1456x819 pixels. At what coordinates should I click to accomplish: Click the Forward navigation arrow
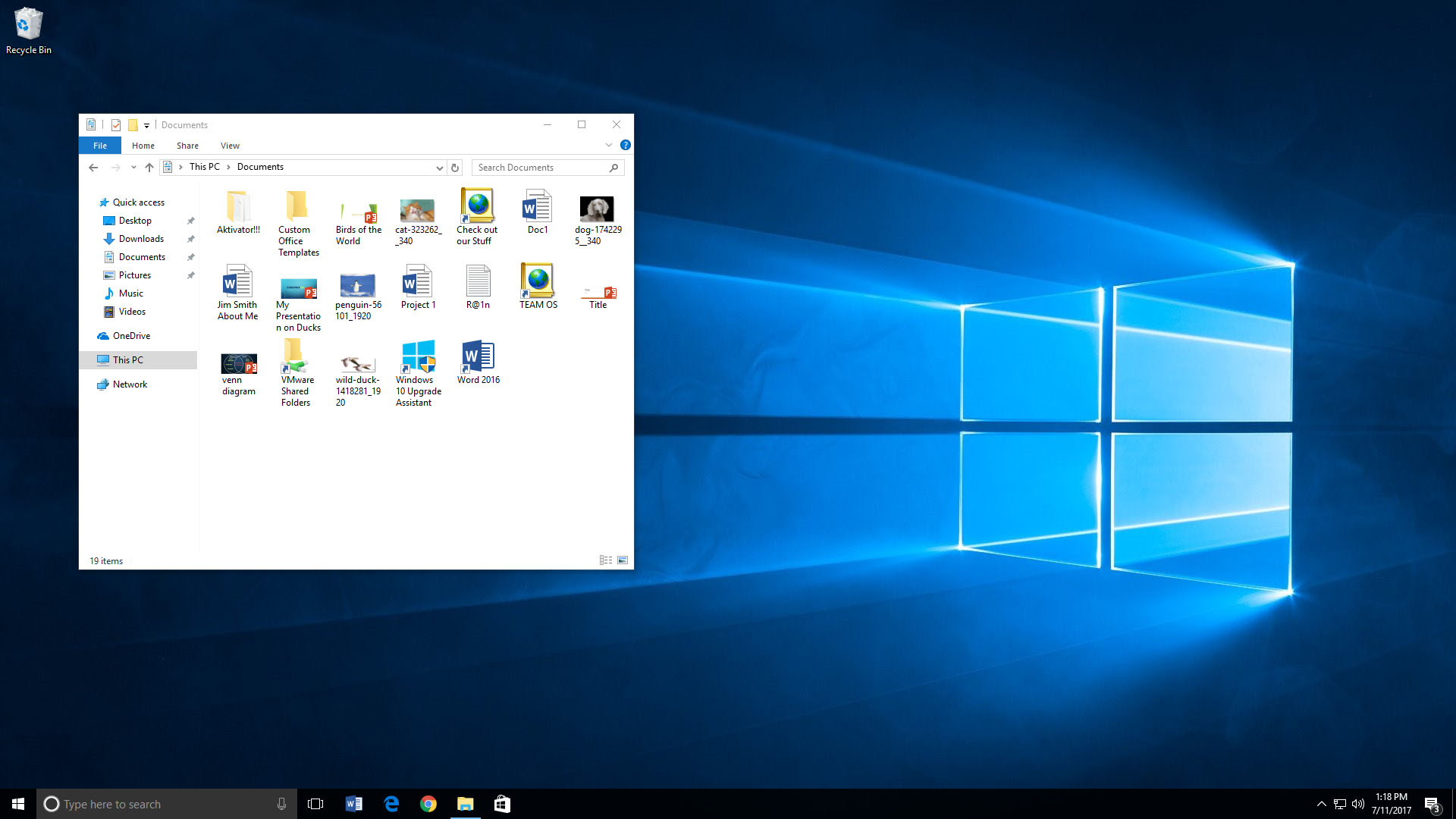click(x=115, y=168)
